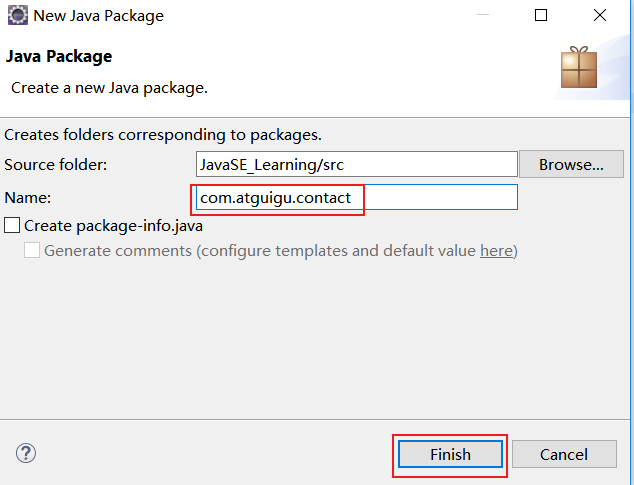The height and width of the screenshot is (485, 634).
Task: Click into the Name field containing com.atguigu.contact
Action: pyautogui.click(x=357, y=197)
